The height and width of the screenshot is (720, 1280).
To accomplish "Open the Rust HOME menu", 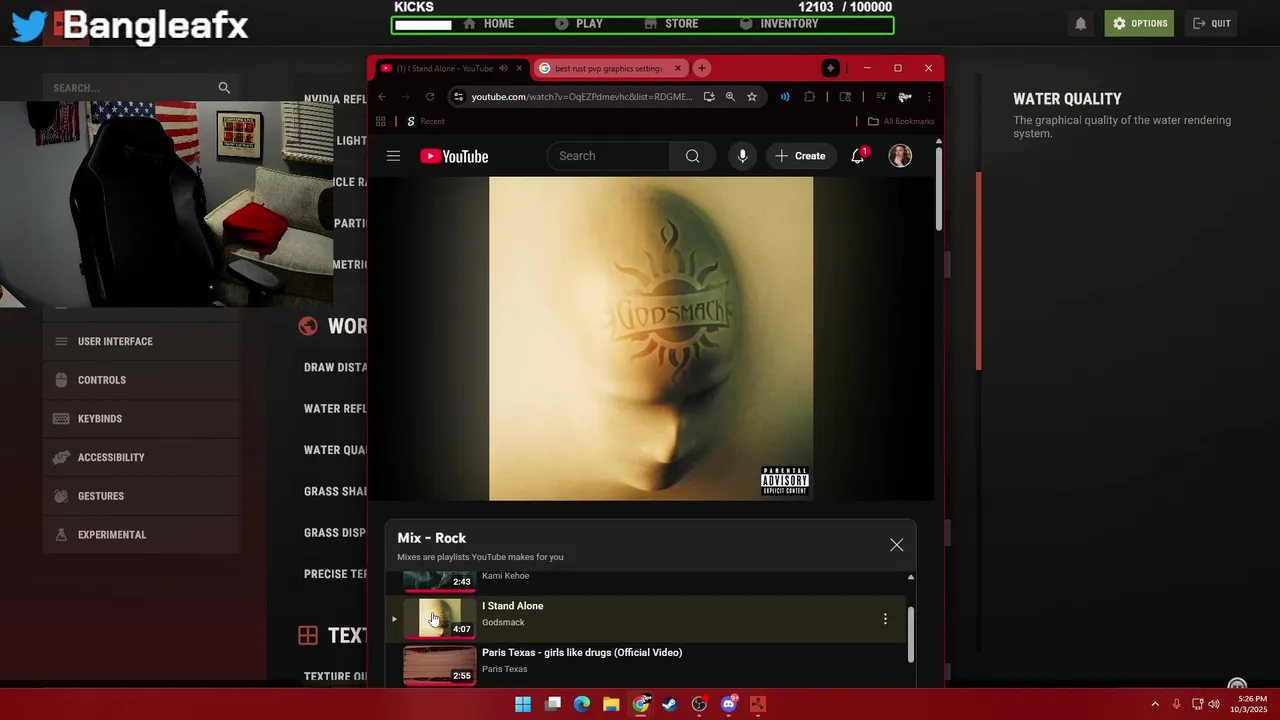I will (x=488, y=23).
